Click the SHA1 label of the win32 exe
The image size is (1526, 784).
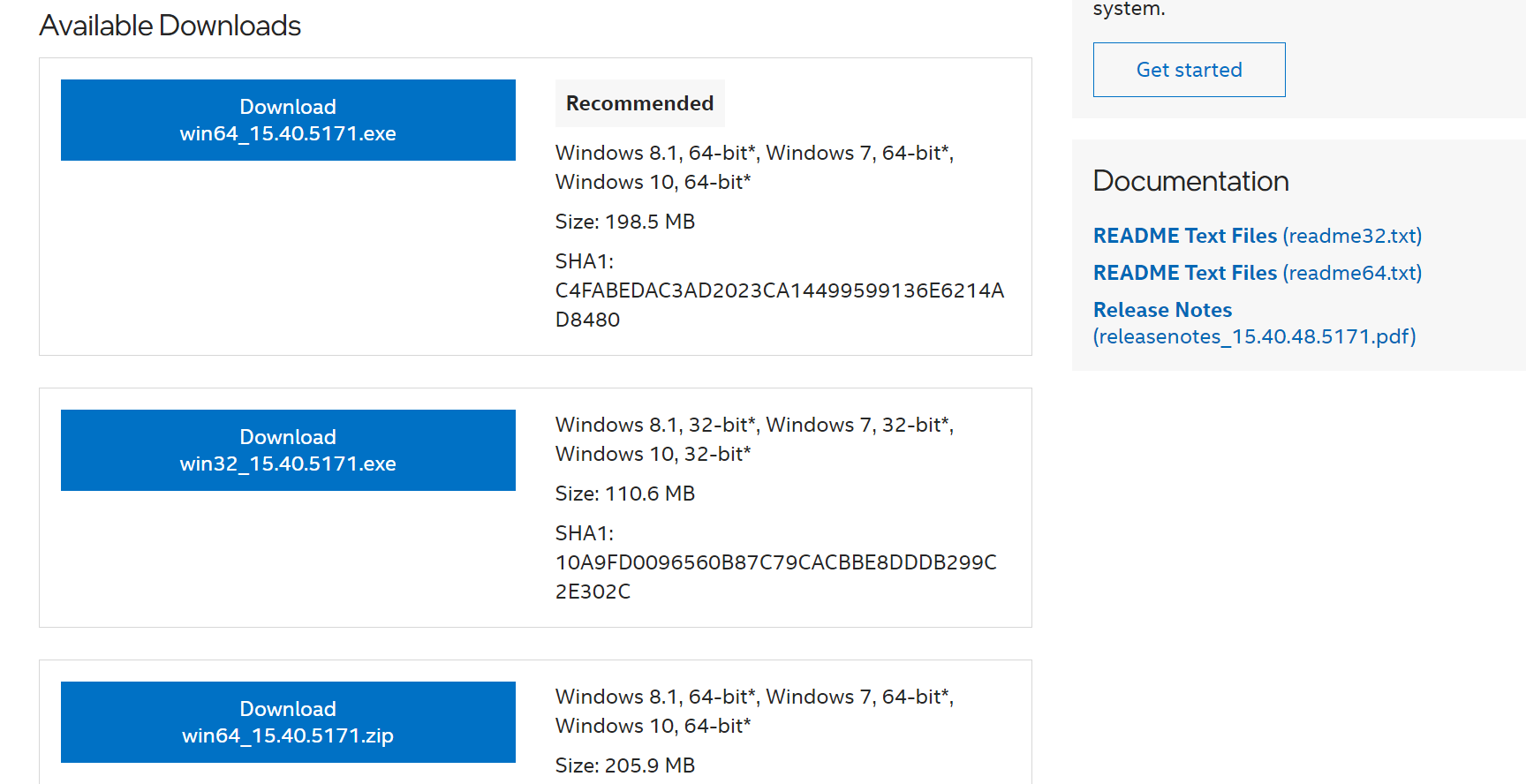coord(584,533)
